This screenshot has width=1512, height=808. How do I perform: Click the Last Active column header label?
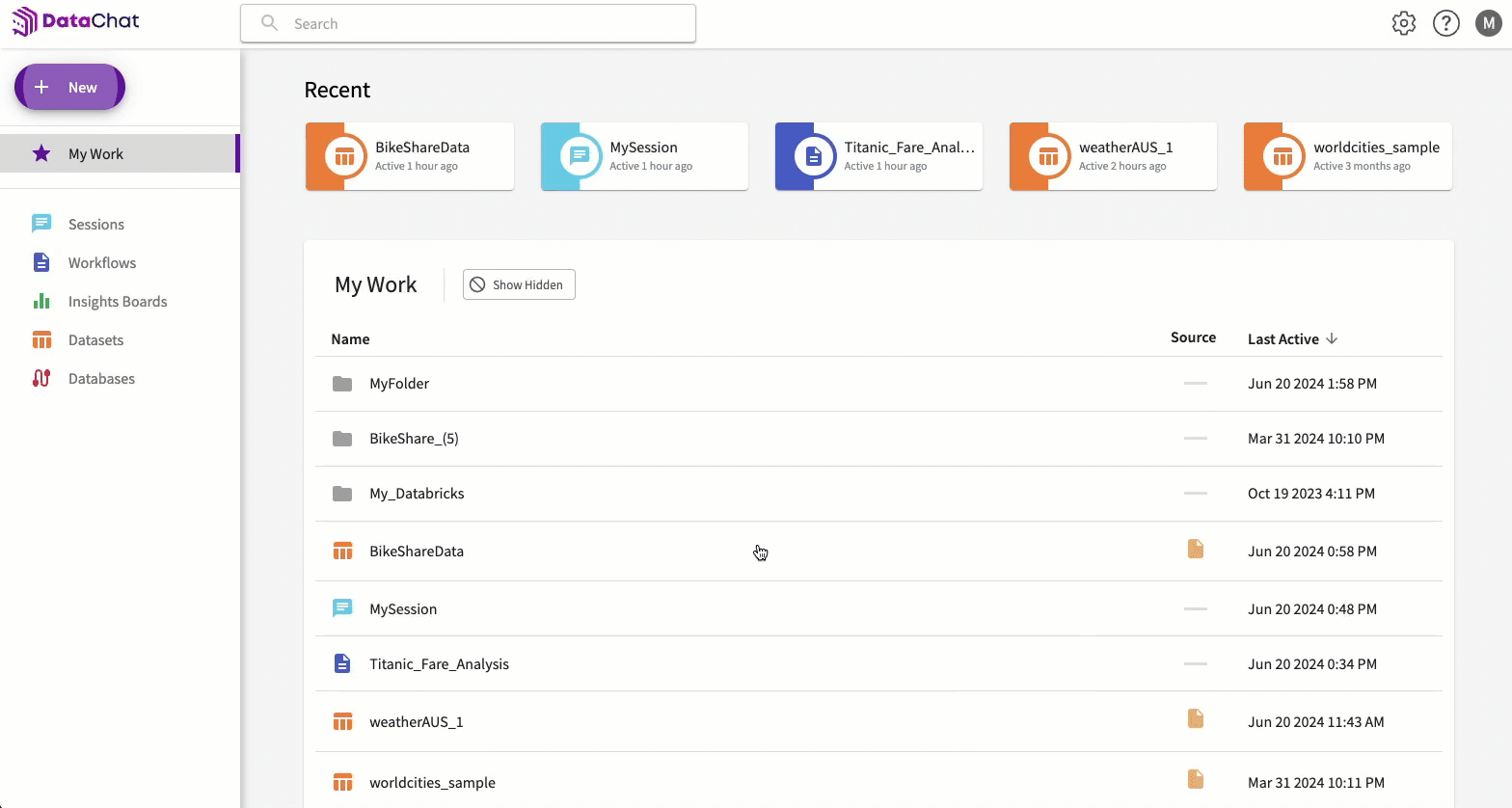pos(1282,339)
